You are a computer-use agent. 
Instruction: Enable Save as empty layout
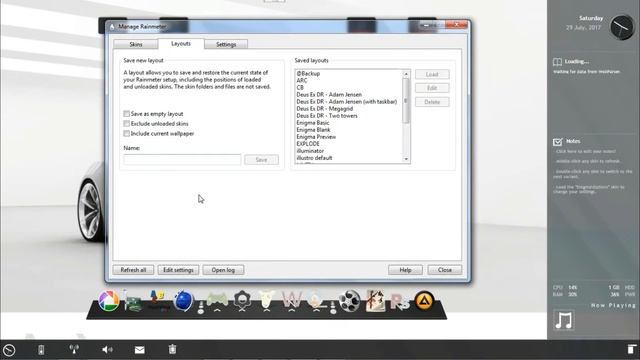coord(127,114)
